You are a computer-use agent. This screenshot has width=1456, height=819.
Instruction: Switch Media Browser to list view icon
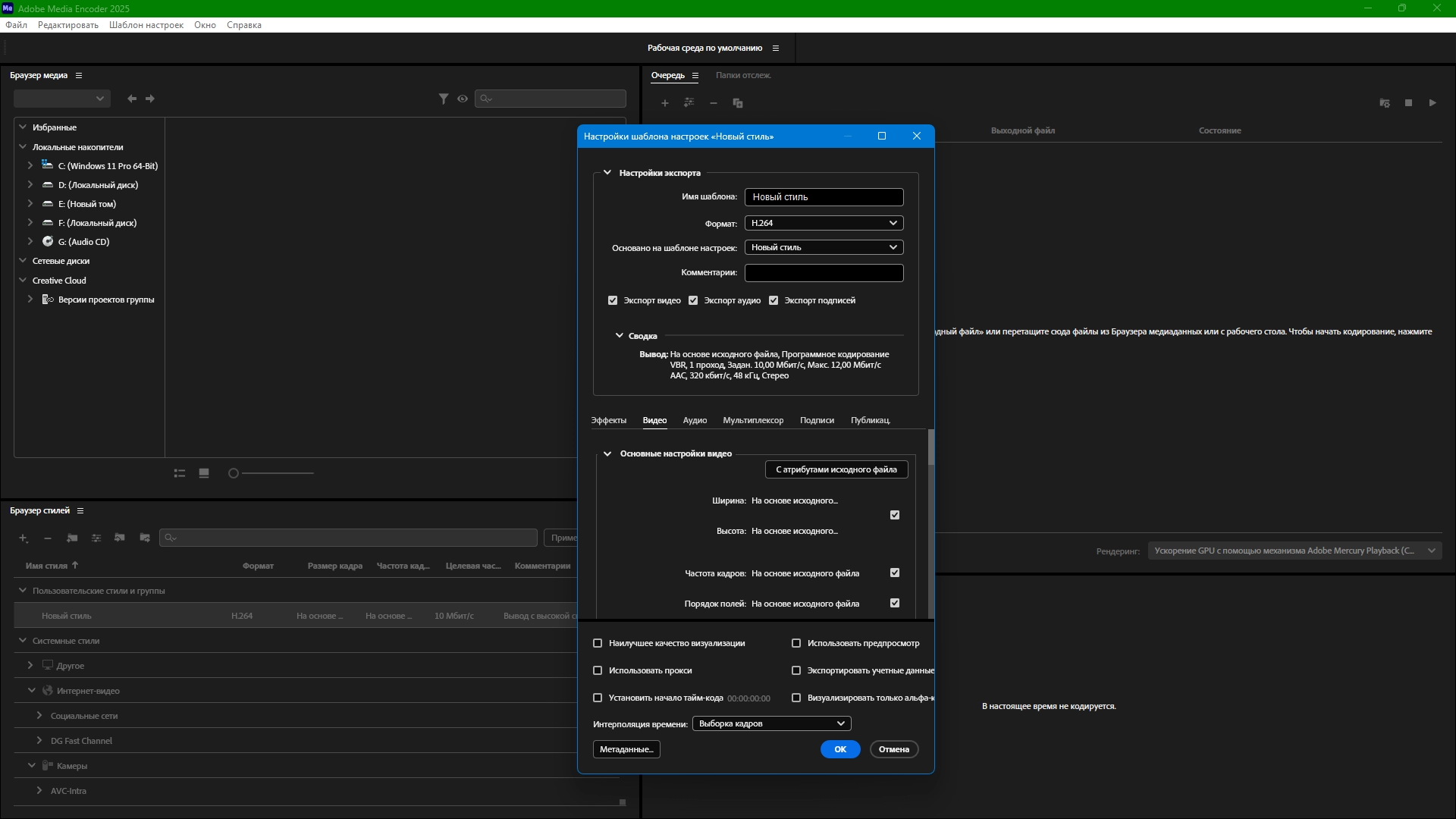tap(180, 473)
